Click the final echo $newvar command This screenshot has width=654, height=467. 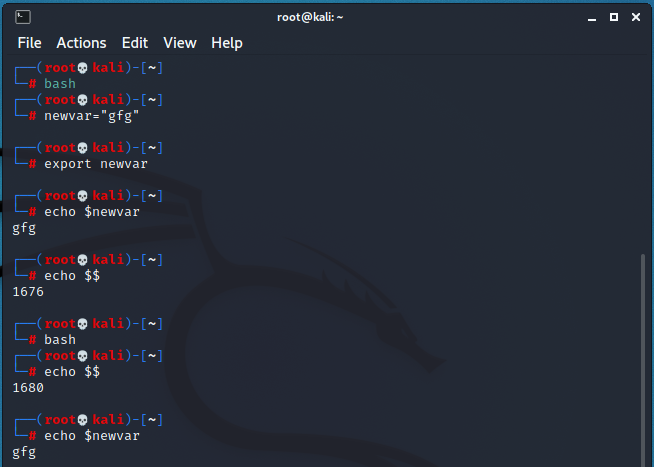(x=91, y=436)
